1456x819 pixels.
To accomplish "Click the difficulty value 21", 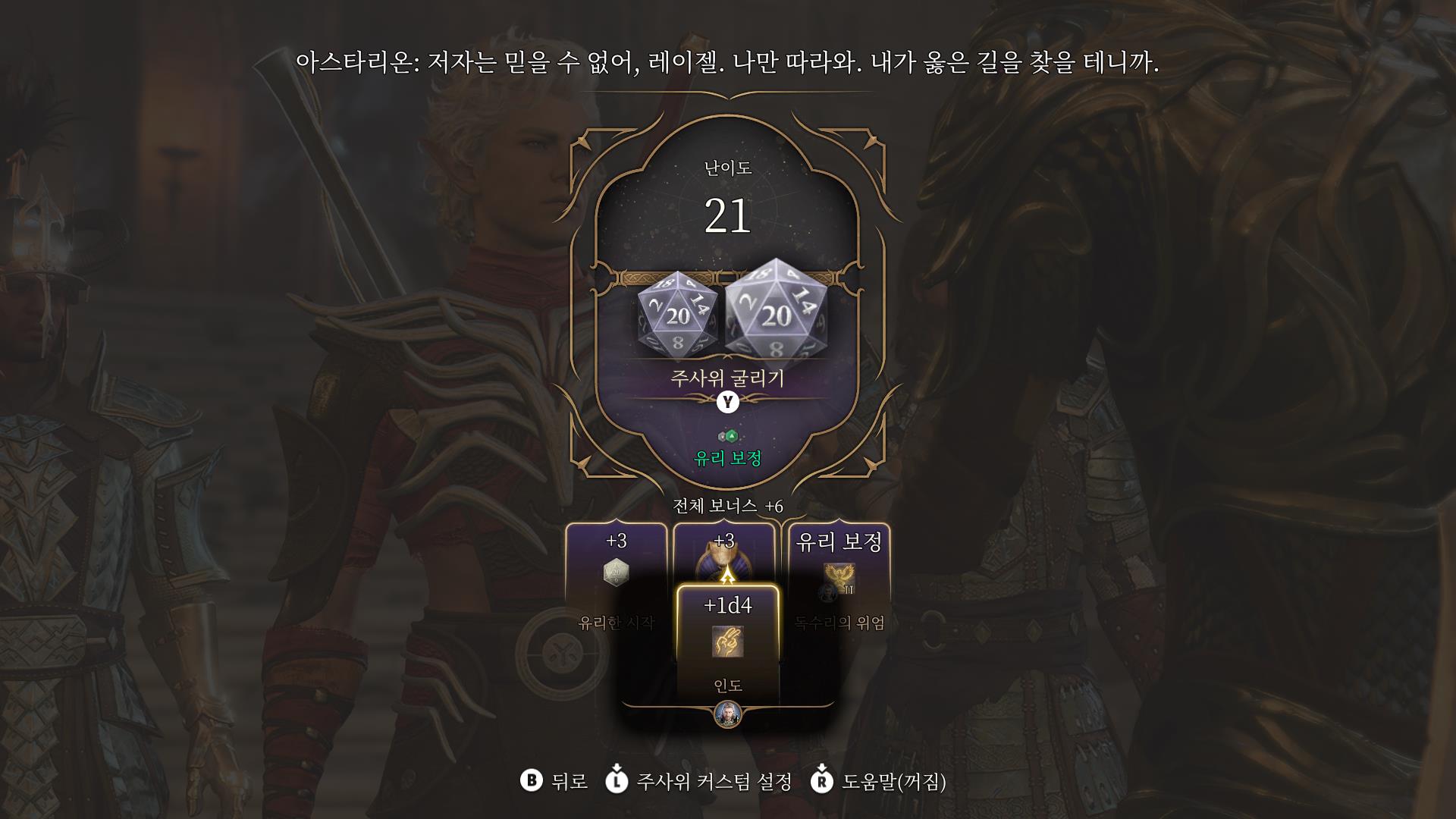I will [x=728, y=216].
